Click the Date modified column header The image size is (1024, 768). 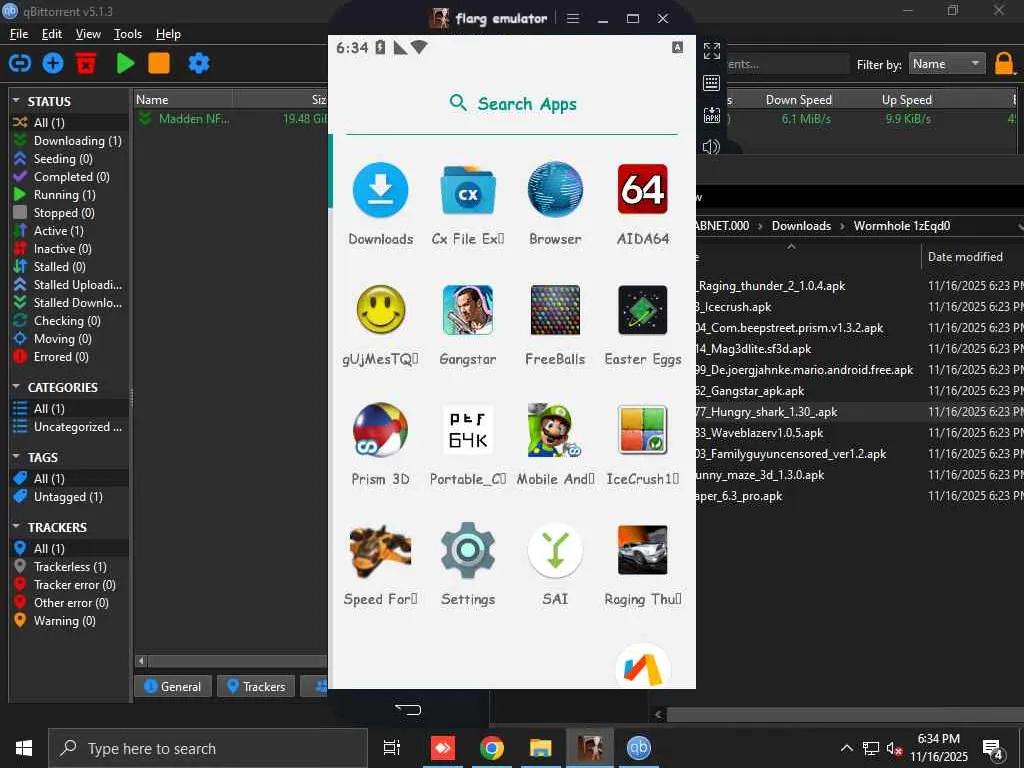point(965,257)
